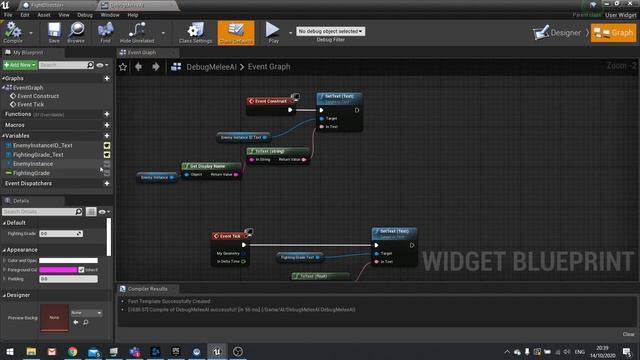This screenshot has width=640, height=360.
Task: Toggle FightingGrade editable eye checkbox
Action: click(107, 173)
